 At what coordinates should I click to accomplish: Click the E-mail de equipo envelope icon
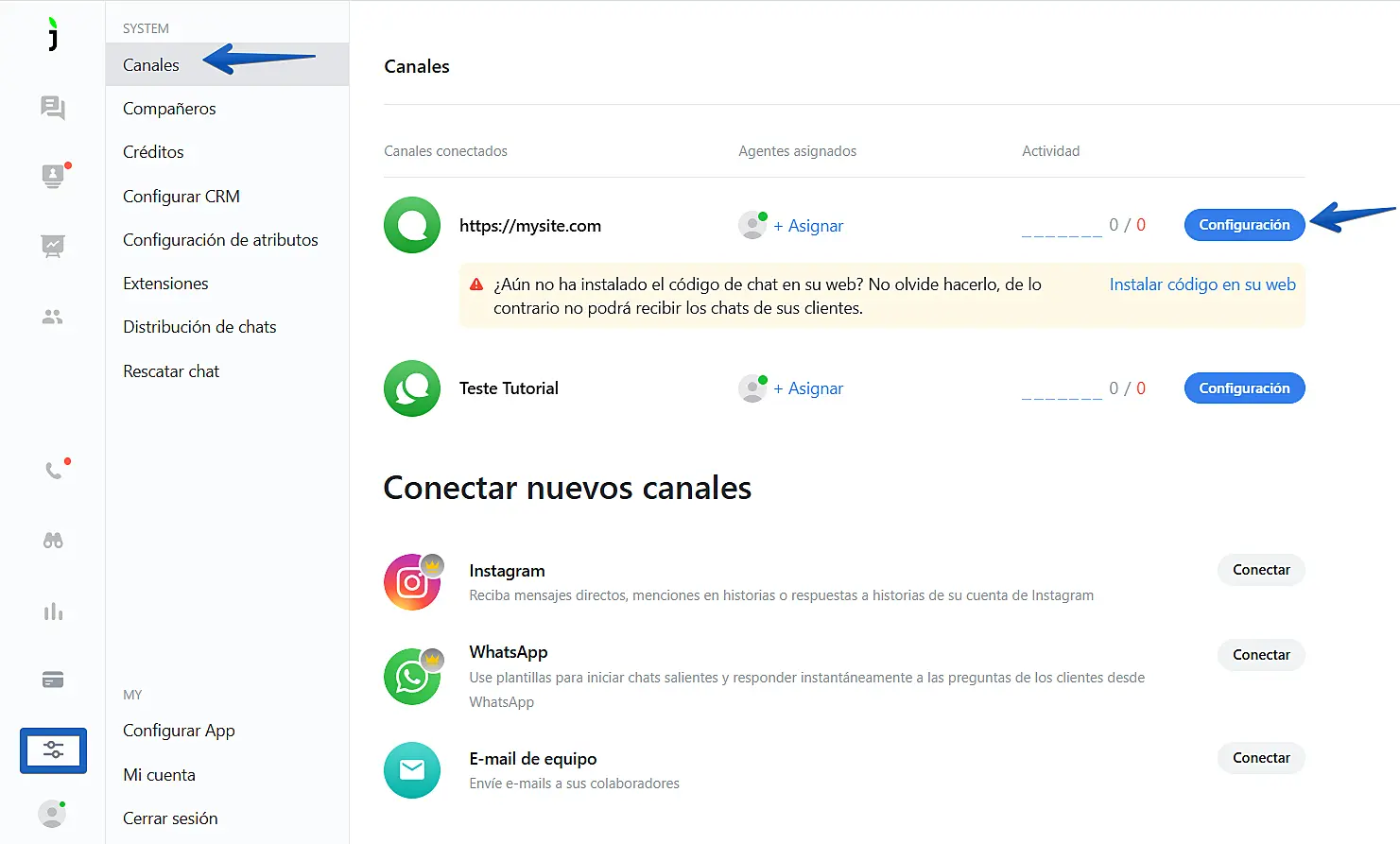[412, 770]
